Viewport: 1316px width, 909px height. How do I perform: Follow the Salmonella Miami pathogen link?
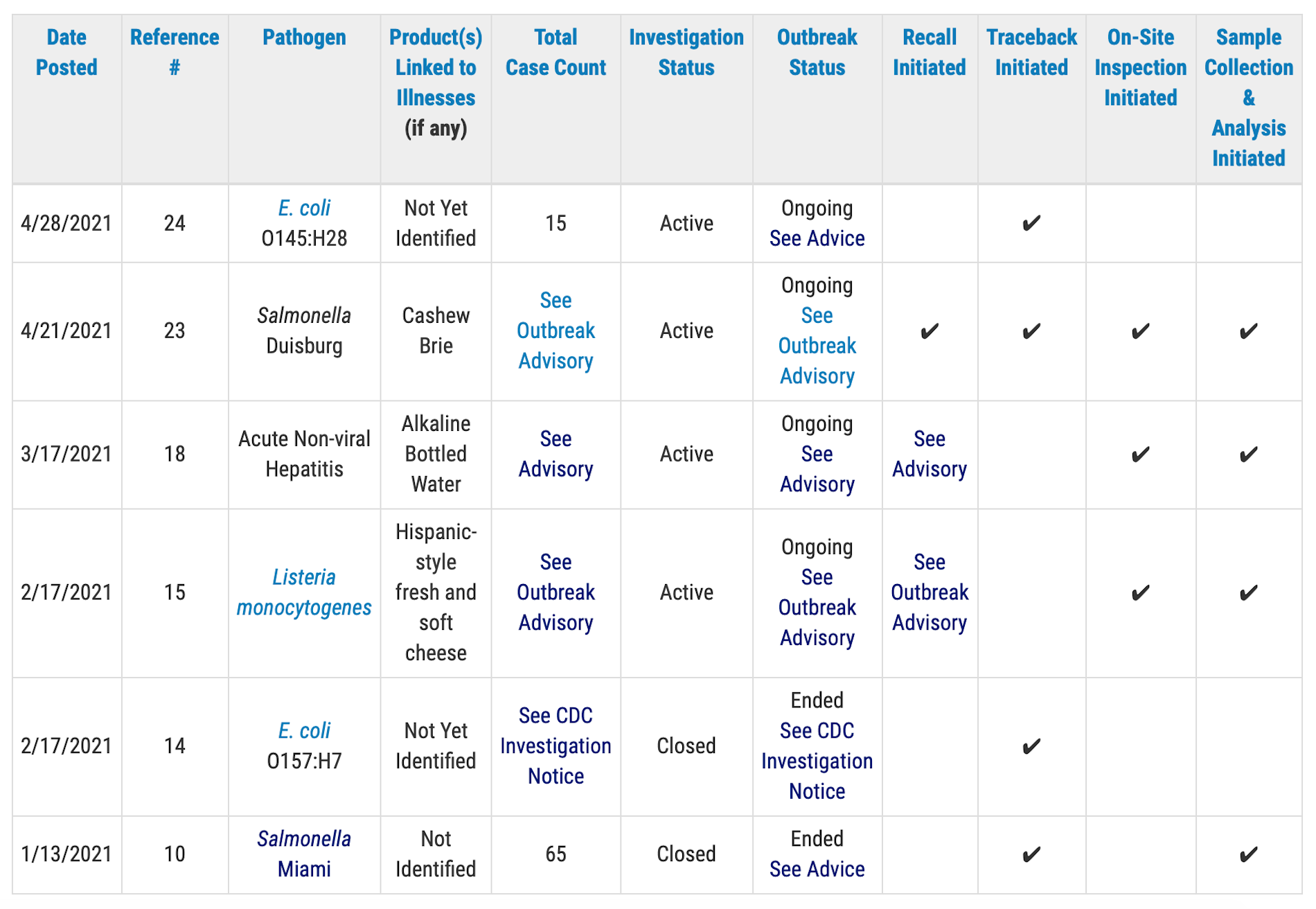(x=304, y=854)
